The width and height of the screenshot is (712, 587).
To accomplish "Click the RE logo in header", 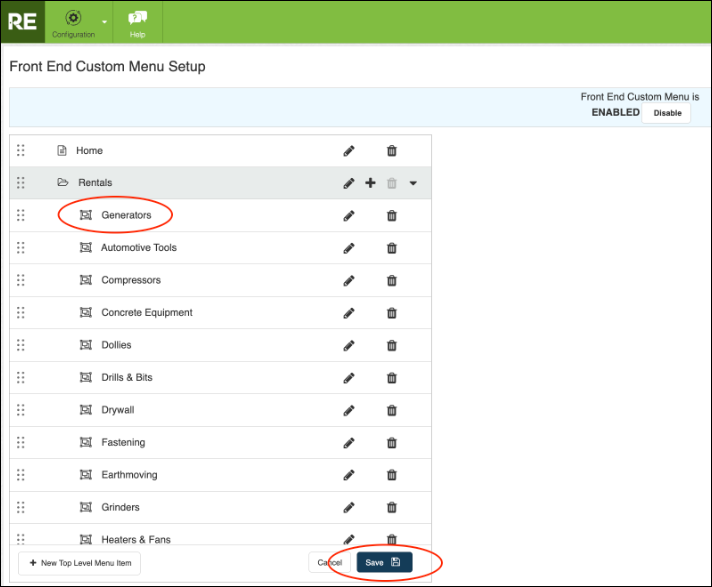I will 23,21.
